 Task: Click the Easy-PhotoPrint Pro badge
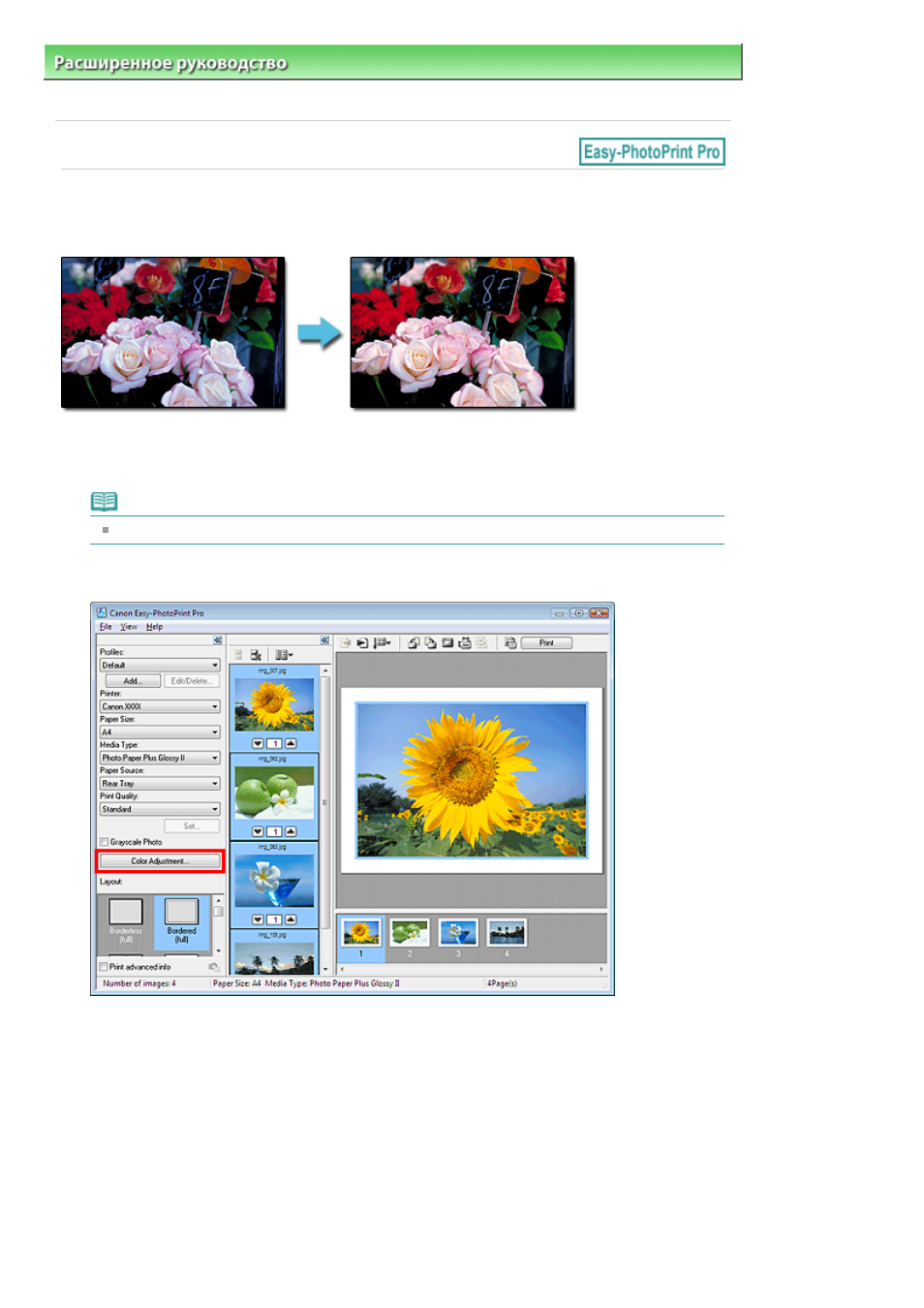pyautogui.click(x=652, y=152)
